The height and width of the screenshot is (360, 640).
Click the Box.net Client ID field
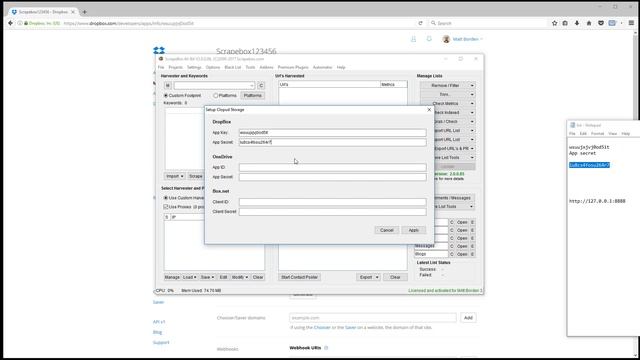click(x=333, y=202)
